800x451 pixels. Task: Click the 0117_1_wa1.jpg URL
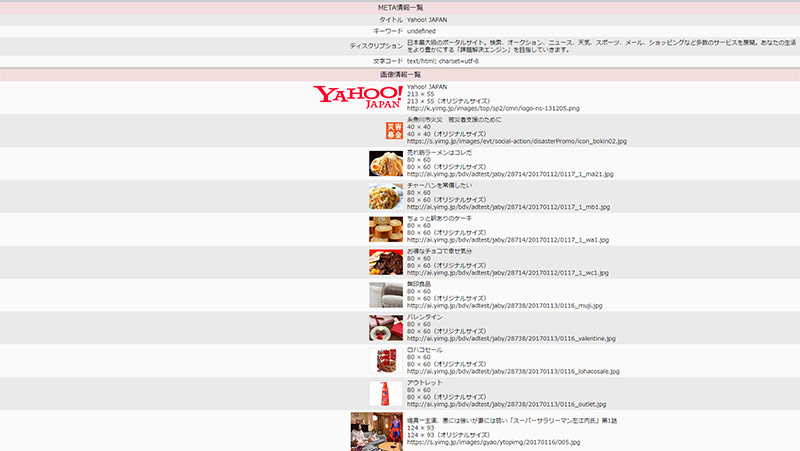[508, 240]
